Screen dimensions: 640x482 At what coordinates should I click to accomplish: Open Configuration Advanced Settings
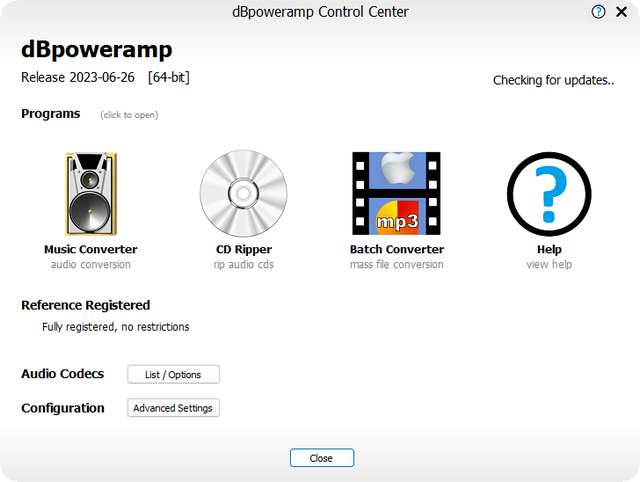pyautogui.click(x=174, y=408)
